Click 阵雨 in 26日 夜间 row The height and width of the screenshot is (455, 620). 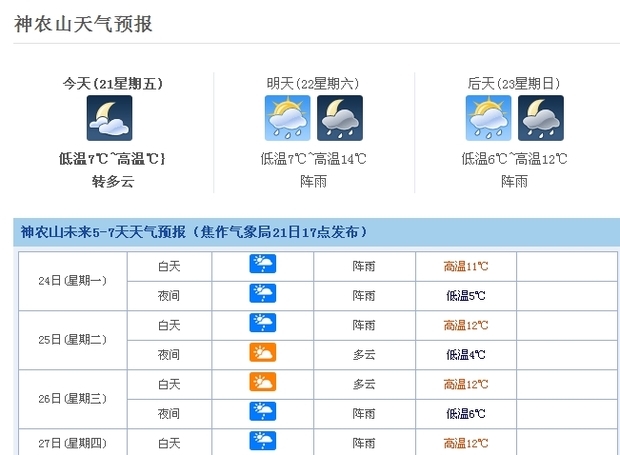coord(364,414)
